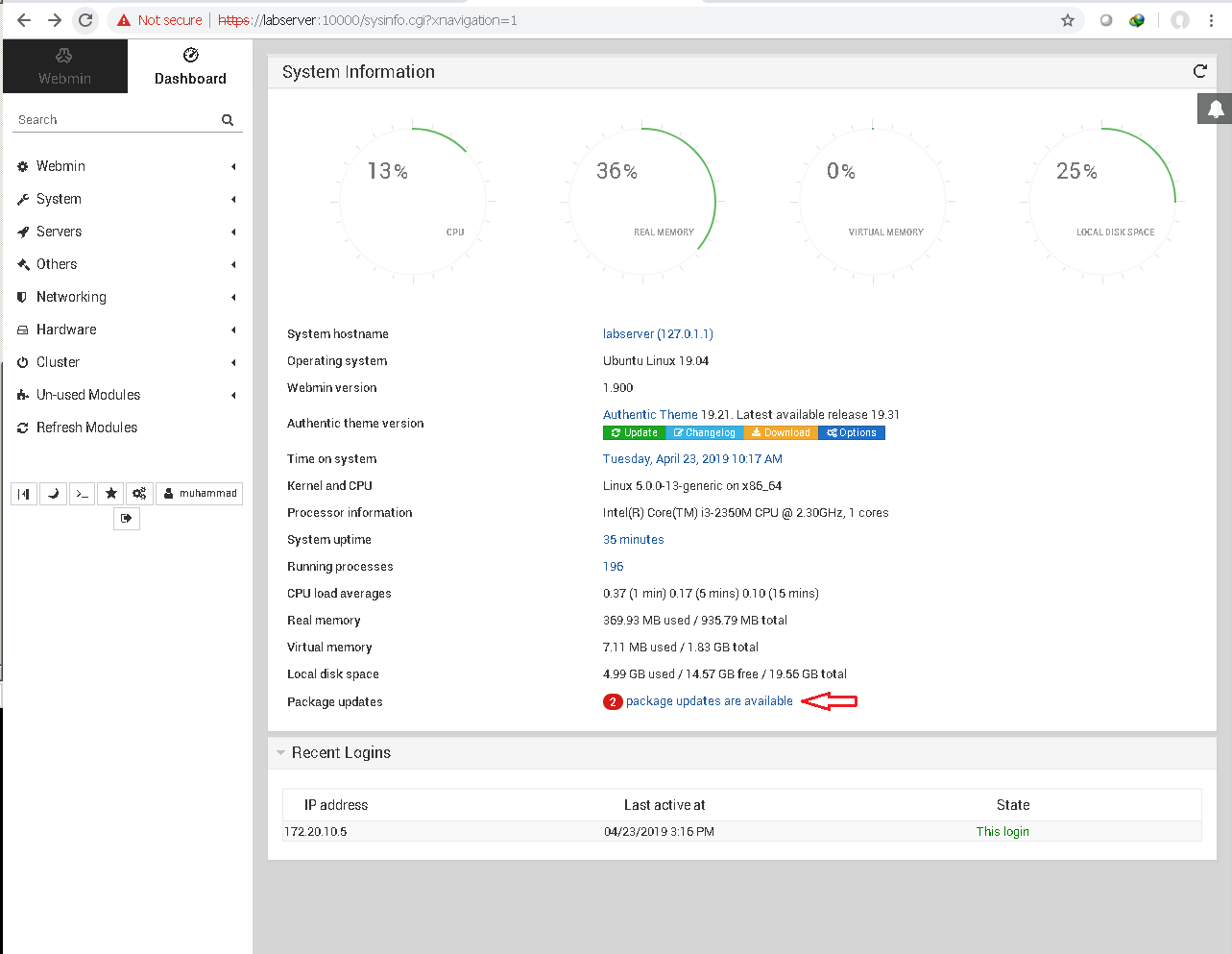Viewport: 1232px width, 954px height.
Task: Switch to the Dashboard tab
Action: [x=190, y=66]
